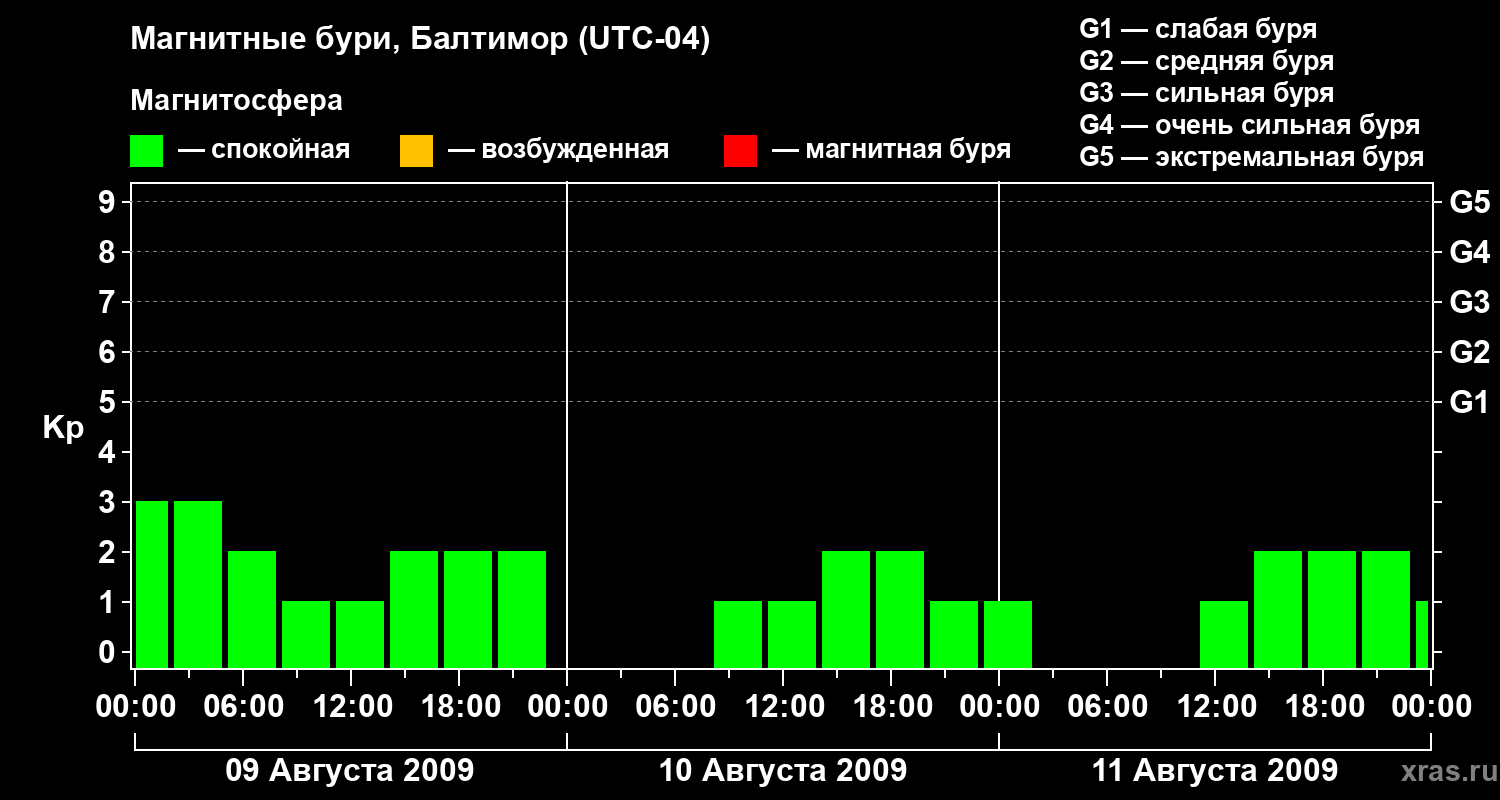Image resolution: width=1500 pixels, height=800 pixels.
Task: Click the date label '09 Августа 2009'
Action: click(x=350, y=771)
